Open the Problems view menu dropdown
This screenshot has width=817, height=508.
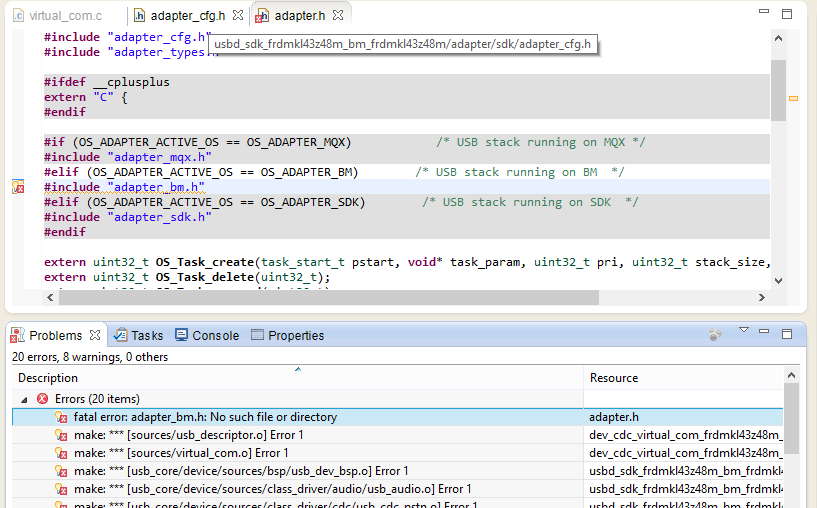click(744, 330)
